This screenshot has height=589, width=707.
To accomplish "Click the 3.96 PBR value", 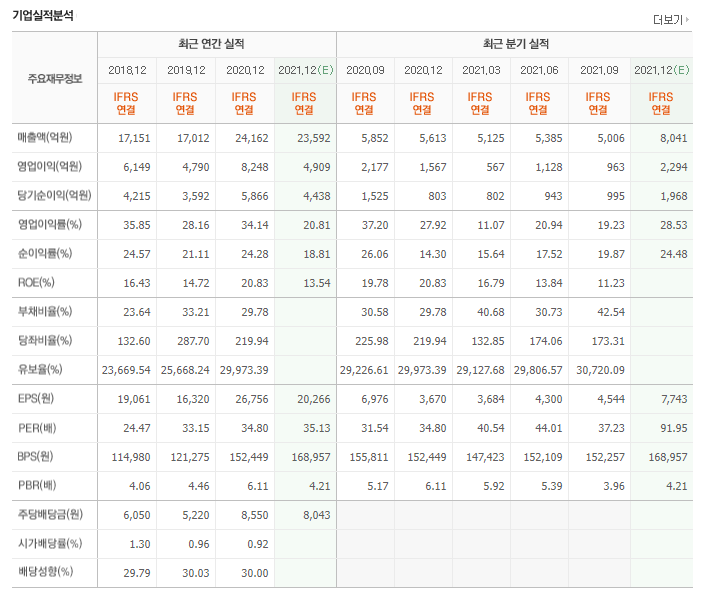I will click(614, 486).
